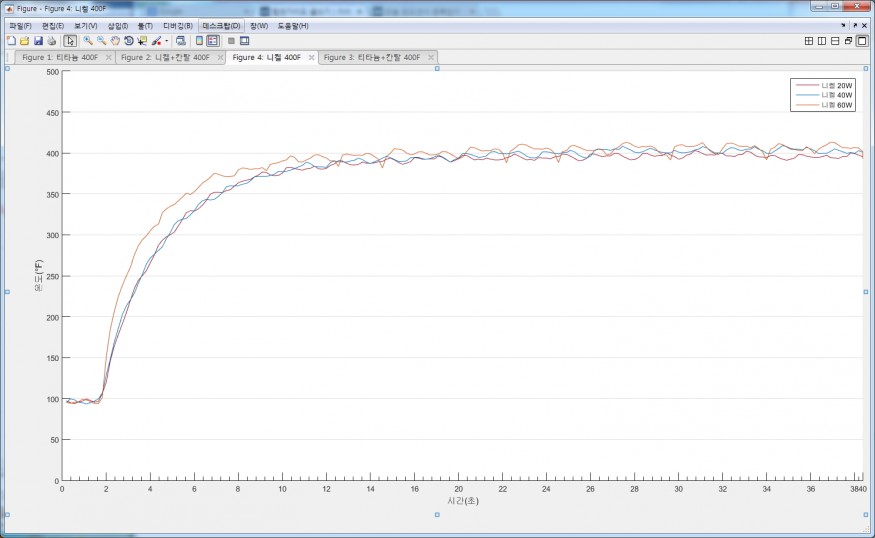
Task: Open the Brush color dropdown arrow
Action: pos(166,41)
